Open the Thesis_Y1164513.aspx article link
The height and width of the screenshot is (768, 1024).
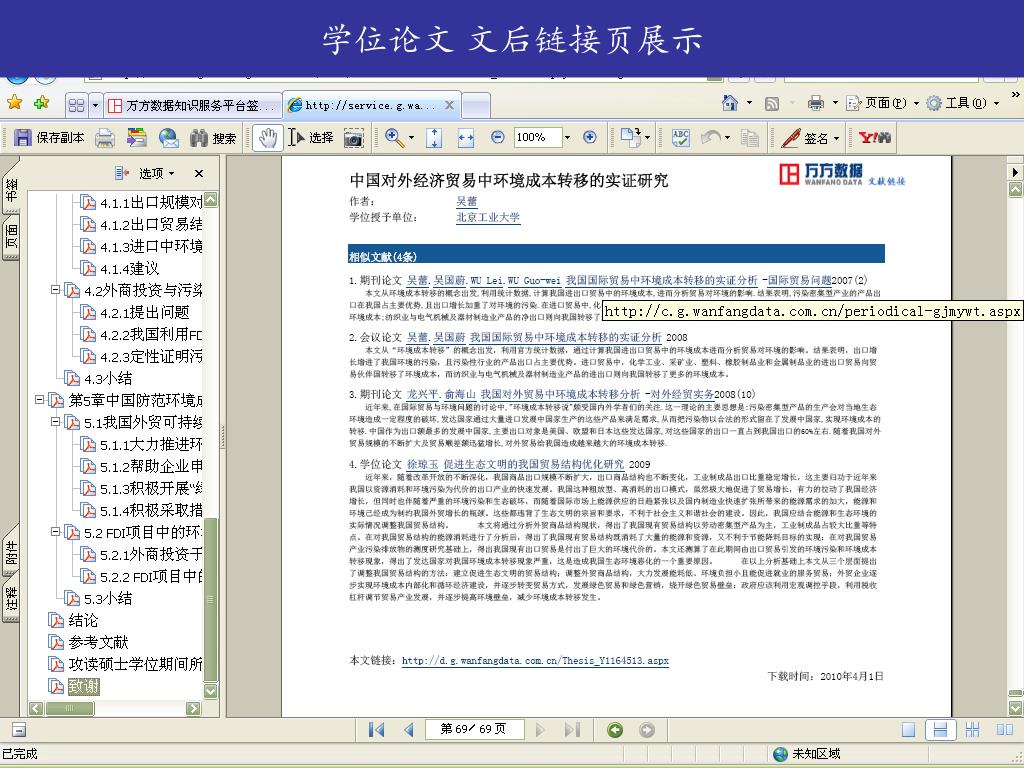[535, 660]
